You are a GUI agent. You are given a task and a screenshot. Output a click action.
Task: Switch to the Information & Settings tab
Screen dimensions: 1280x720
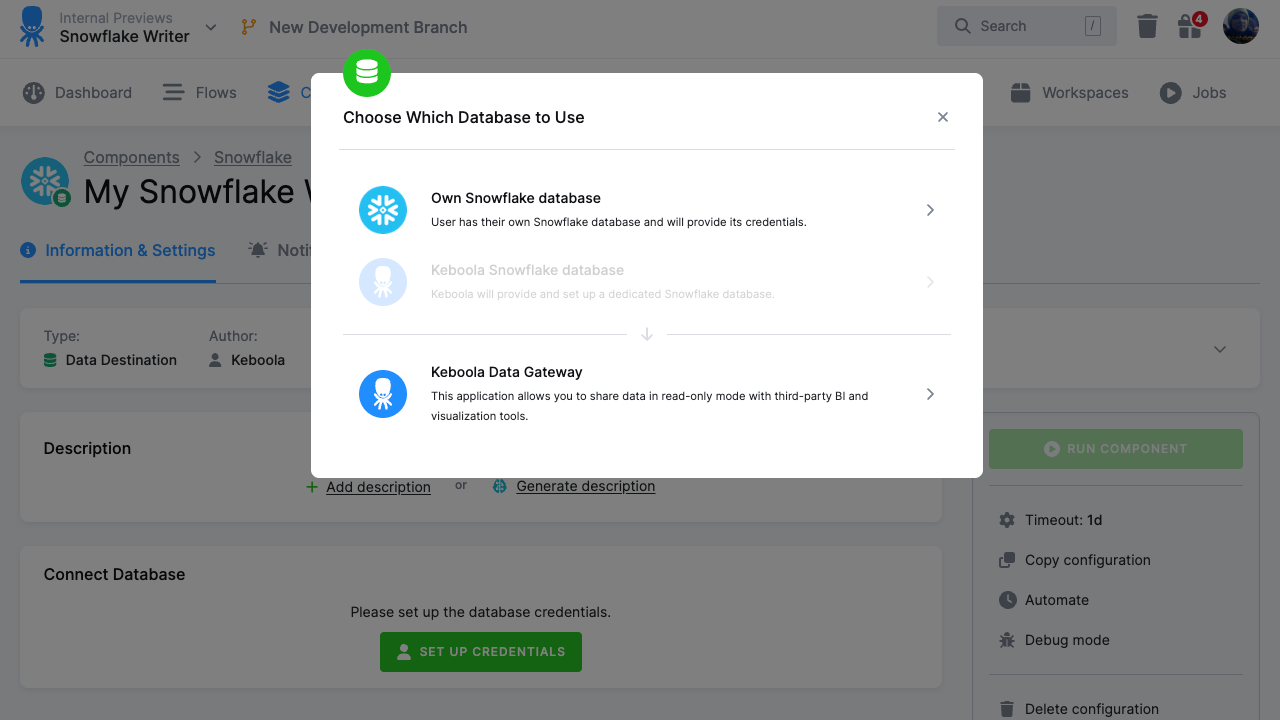coord(117,250)
